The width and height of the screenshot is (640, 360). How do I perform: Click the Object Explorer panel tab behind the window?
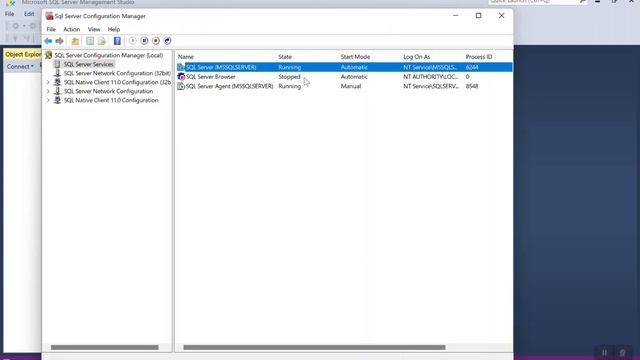coord(22,54)
